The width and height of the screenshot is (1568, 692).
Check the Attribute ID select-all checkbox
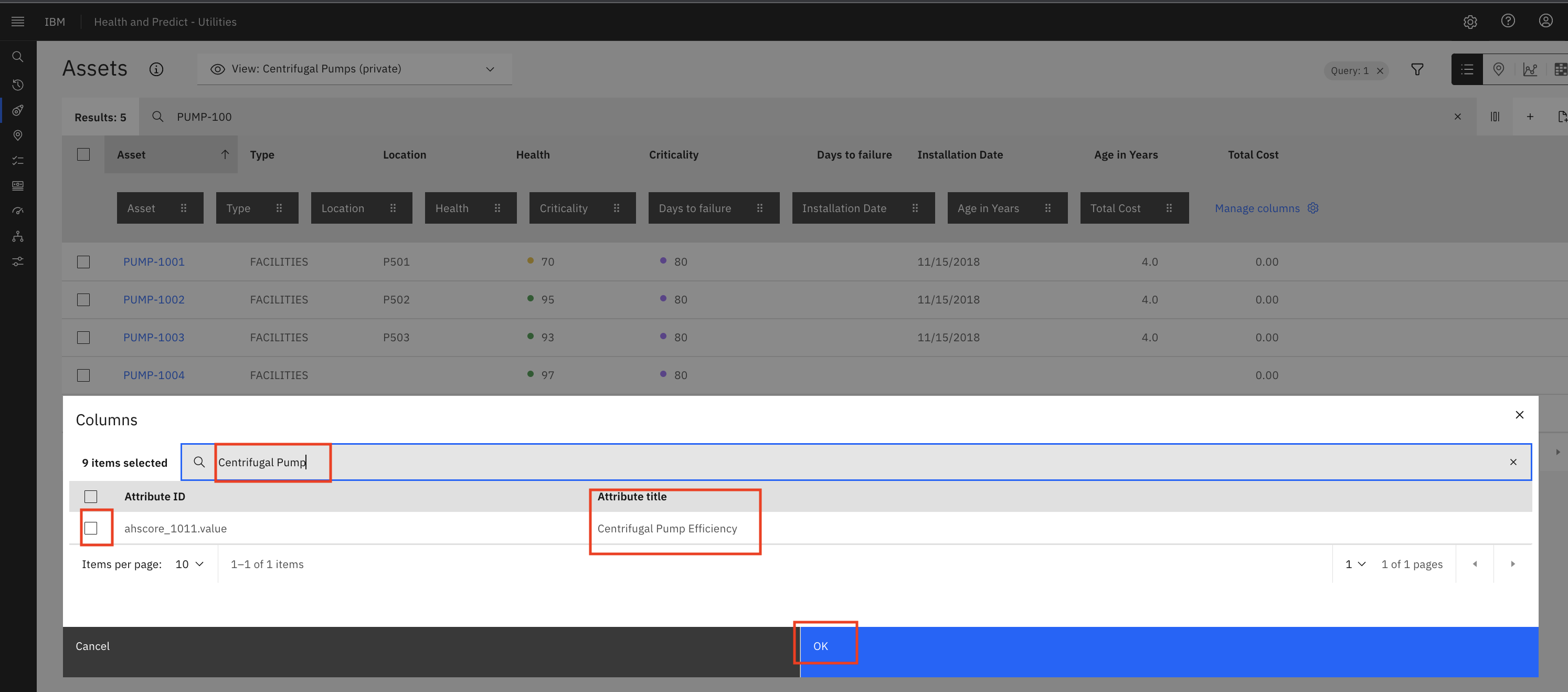tap(91, 497)
